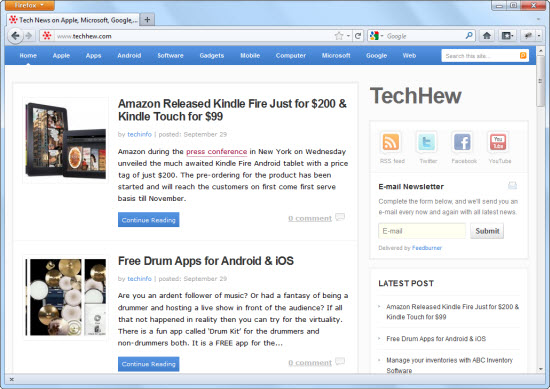Viewport: 550px width, 389px height.
Task: Click the site favicon in address bar
Action: point(47,36)
